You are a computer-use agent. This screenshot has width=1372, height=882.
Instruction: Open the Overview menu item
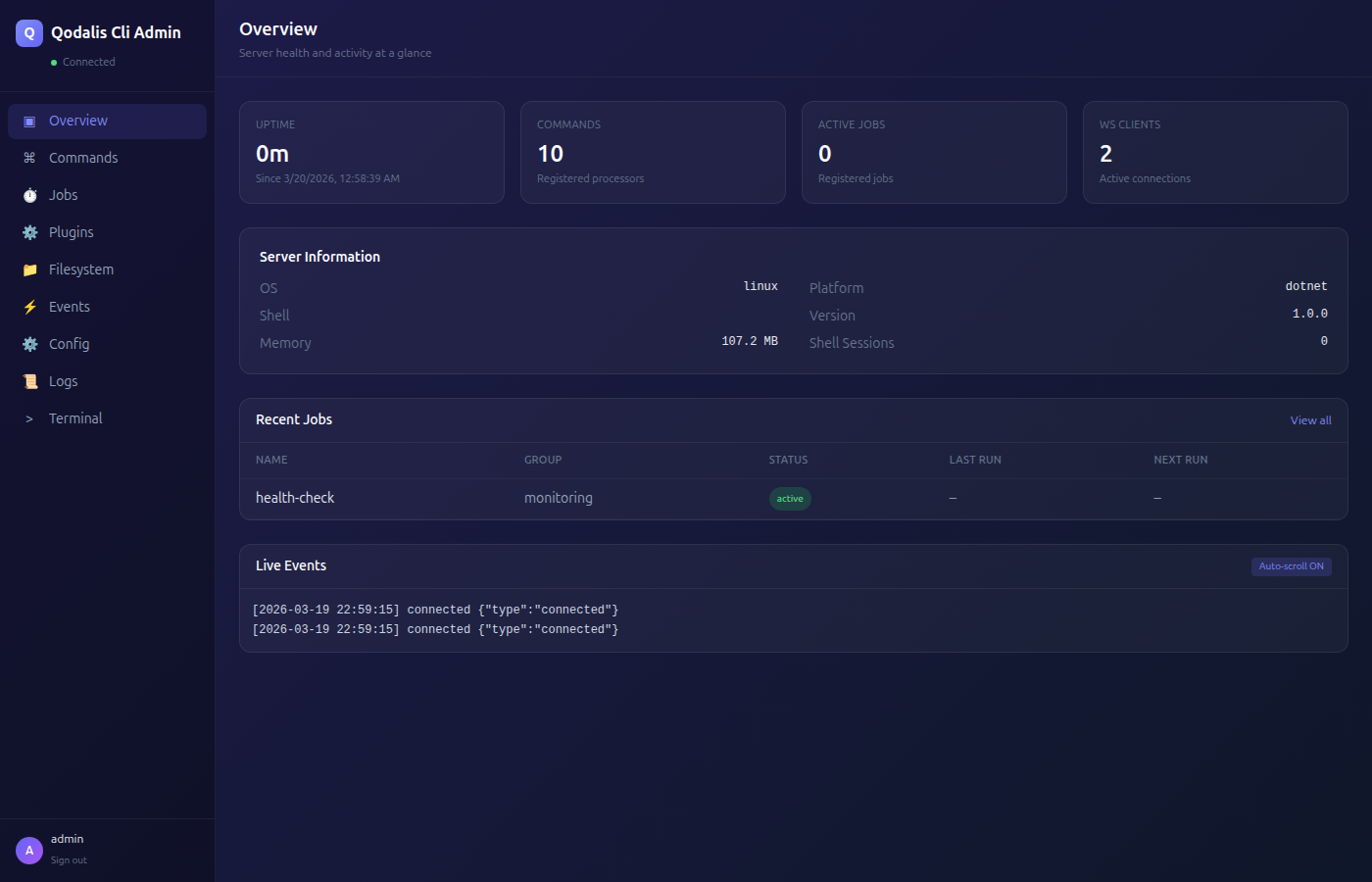107,122
